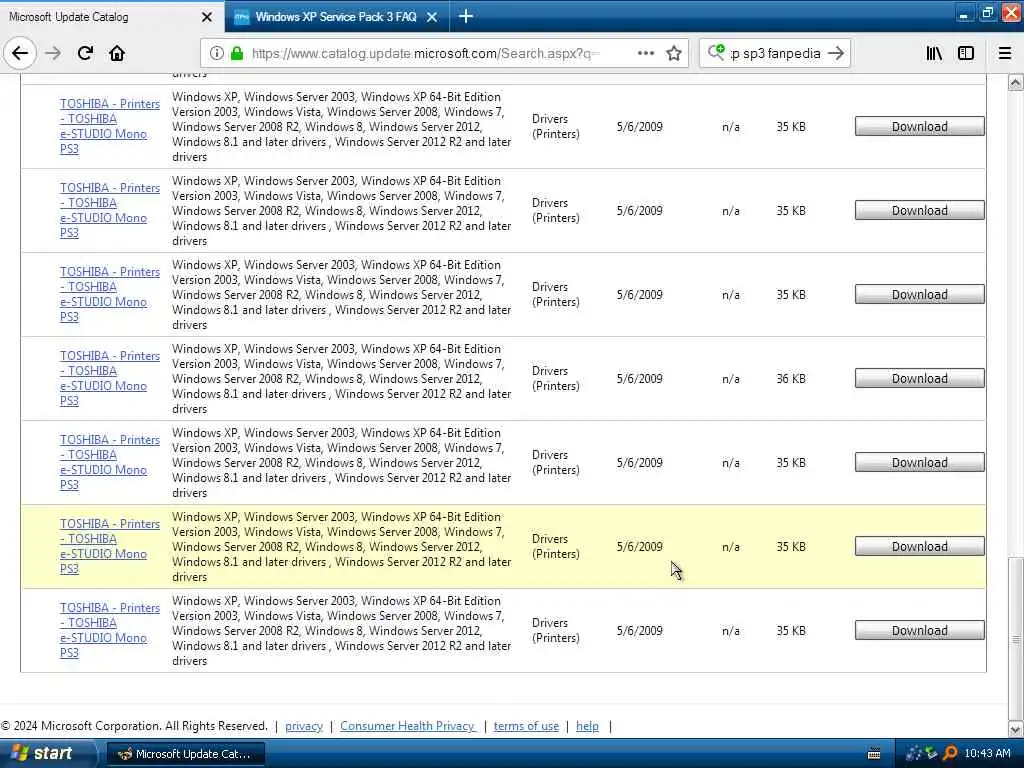Click the Microsoft Update Cat... taskbar button

pyautogui.click(x=185, y=754)
